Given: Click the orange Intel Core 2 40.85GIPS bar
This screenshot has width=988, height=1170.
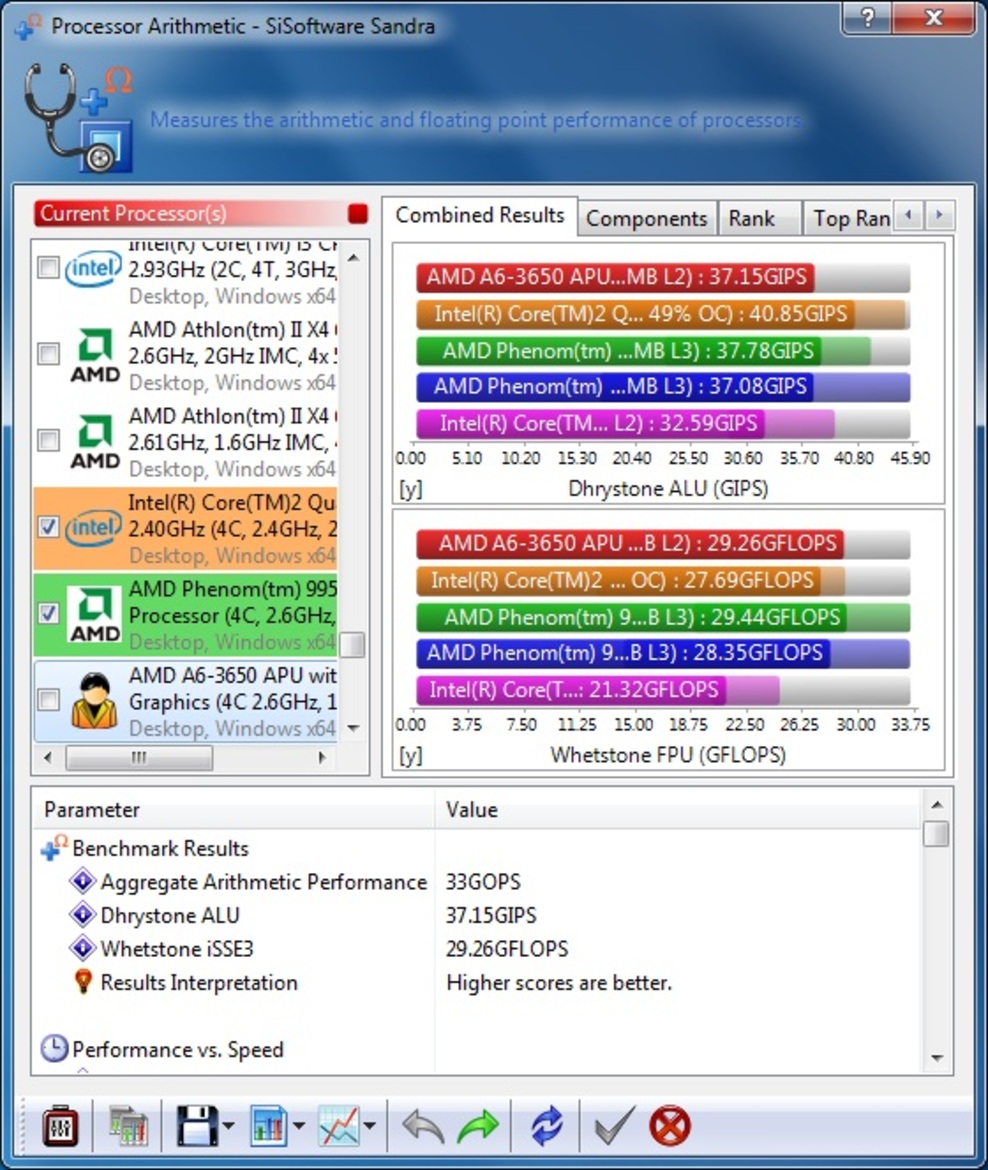Looking at the screenshot, I should [636, 314].
